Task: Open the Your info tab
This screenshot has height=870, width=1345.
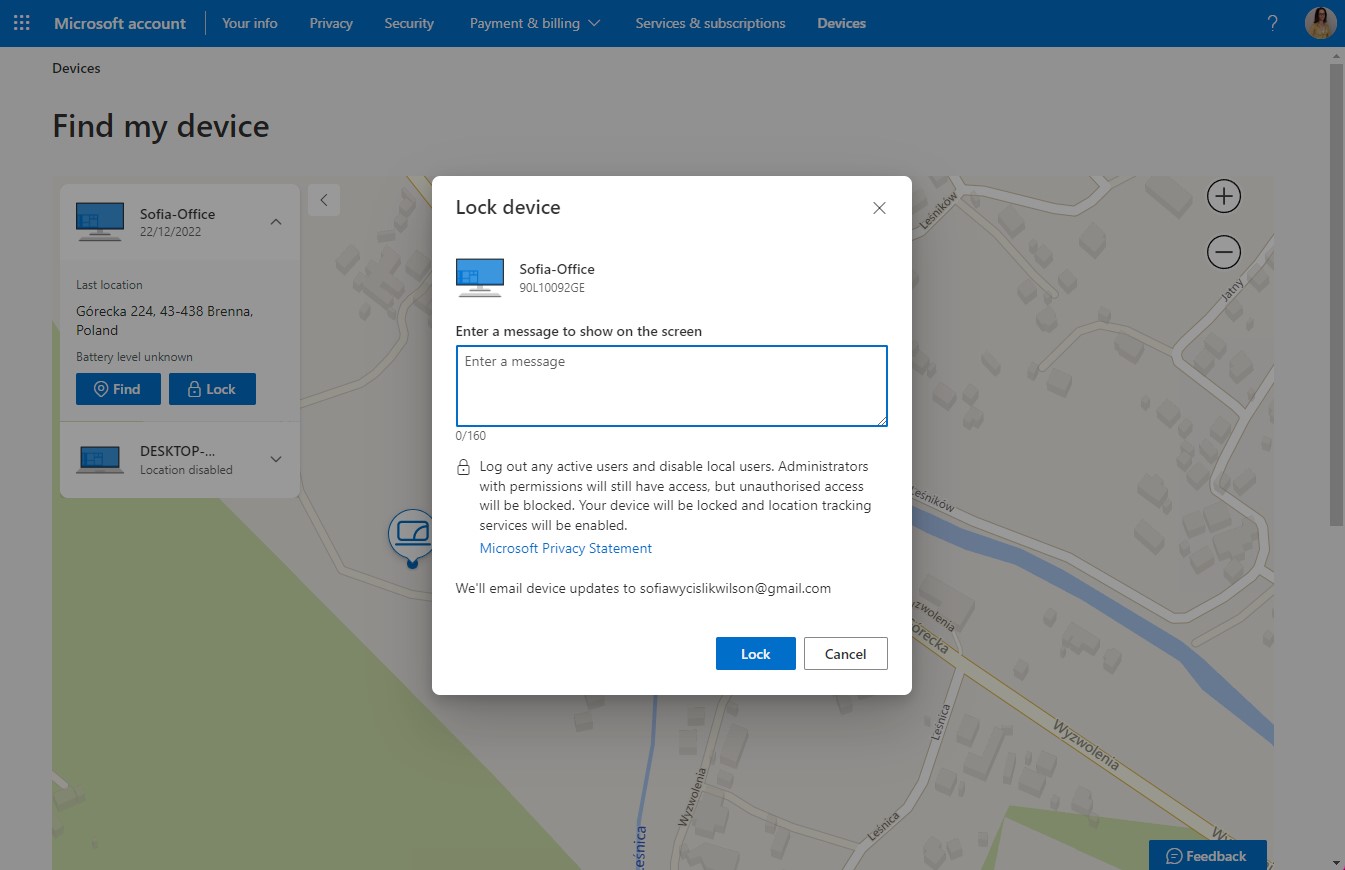Action: click(250, 23)
